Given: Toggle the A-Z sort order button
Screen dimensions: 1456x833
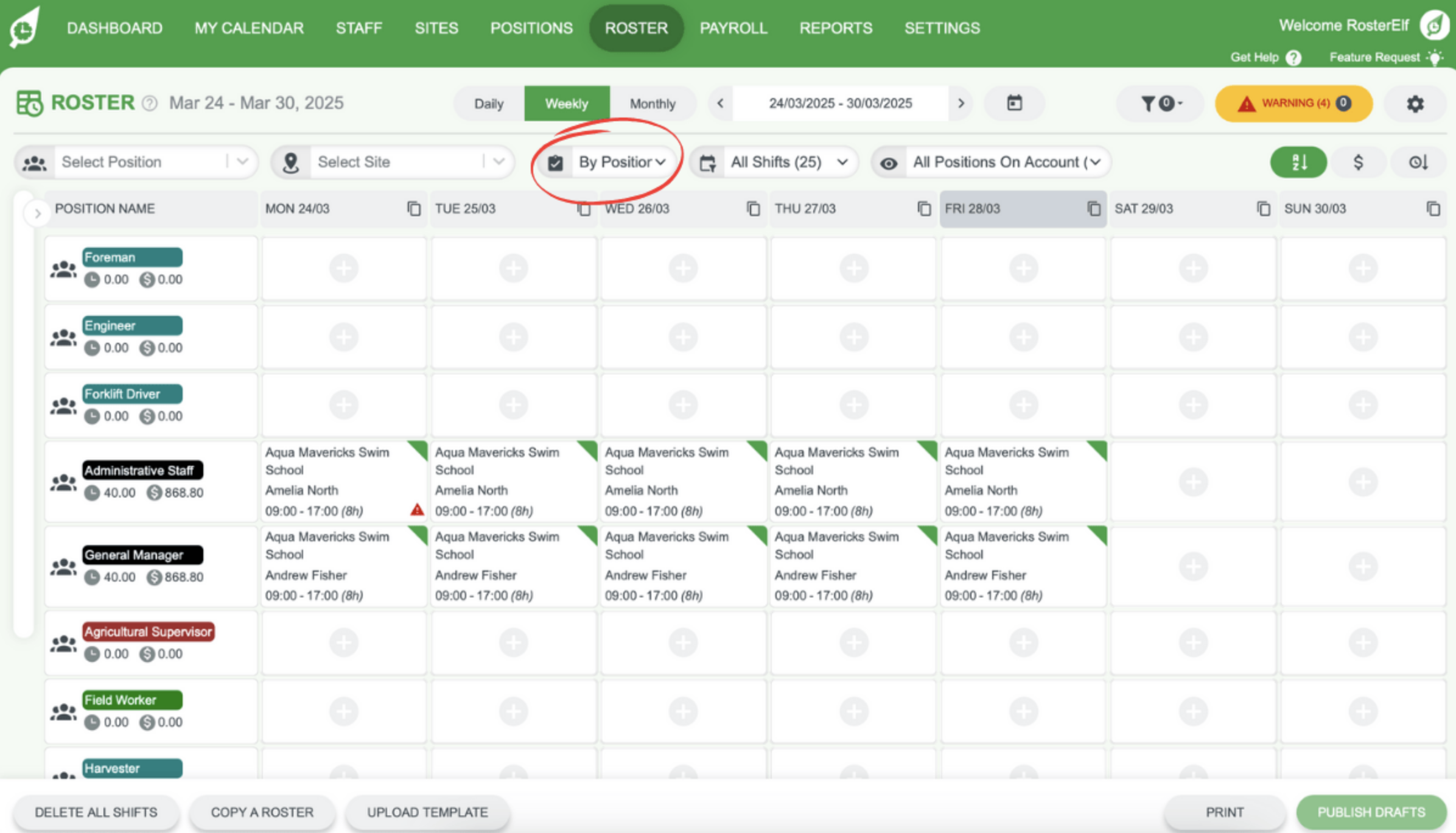Looking at the screenshot, I should tap(1298, 162).
